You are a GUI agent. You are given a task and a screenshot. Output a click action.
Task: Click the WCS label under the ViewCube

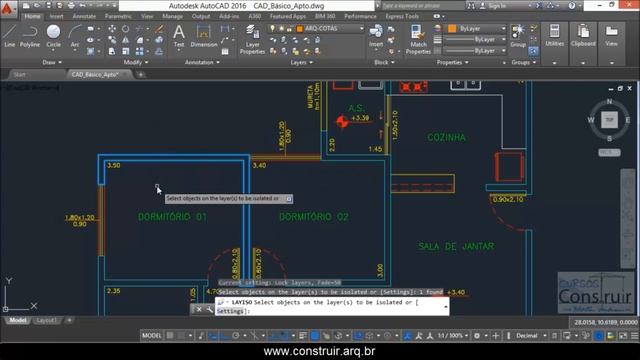click(609, 152)
